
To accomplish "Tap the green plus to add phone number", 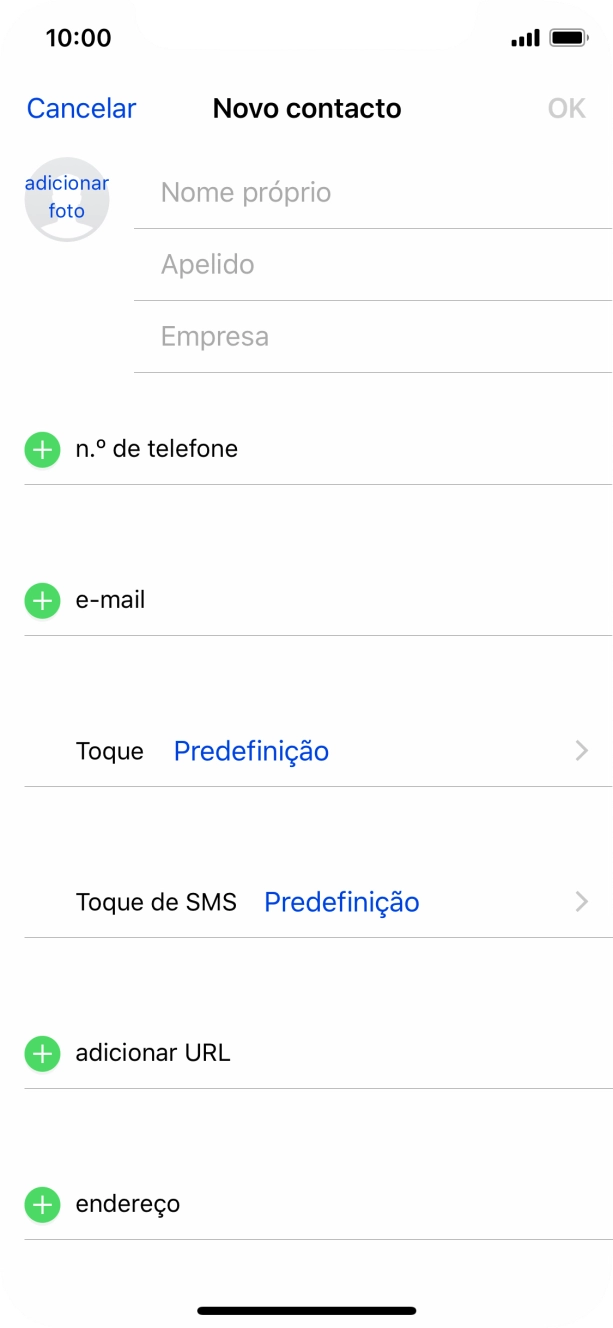I will pos(41,448).
